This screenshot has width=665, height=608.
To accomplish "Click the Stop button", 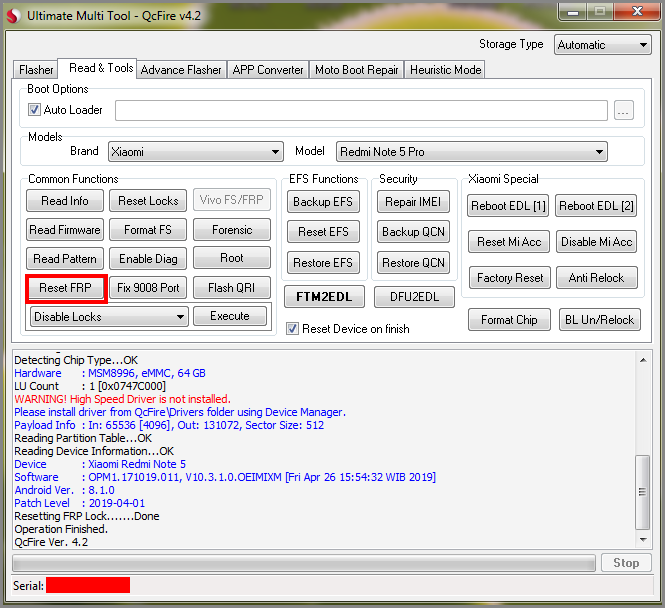I will tap(626, 563).
